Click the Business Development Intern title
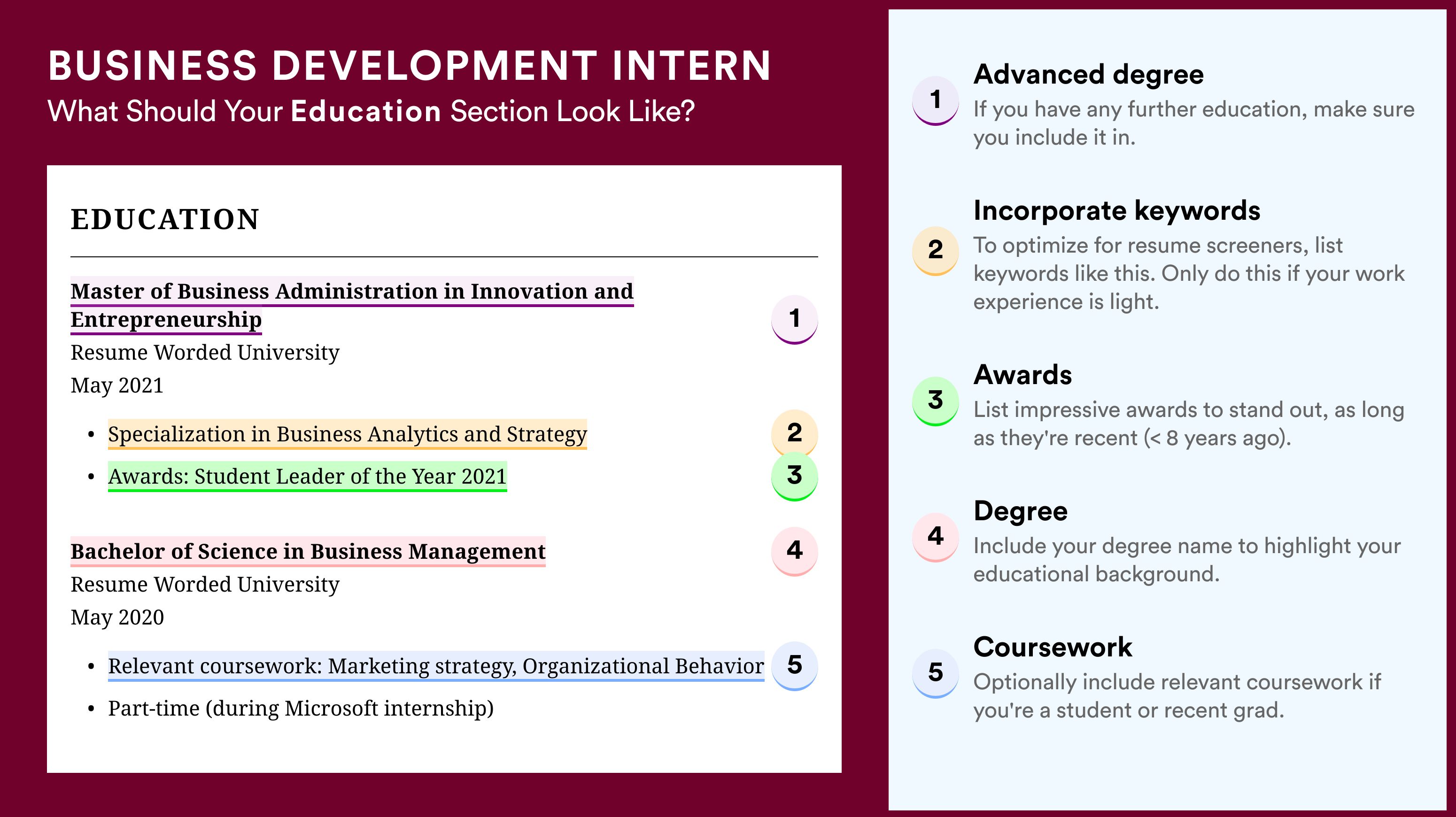 point(410,66)
